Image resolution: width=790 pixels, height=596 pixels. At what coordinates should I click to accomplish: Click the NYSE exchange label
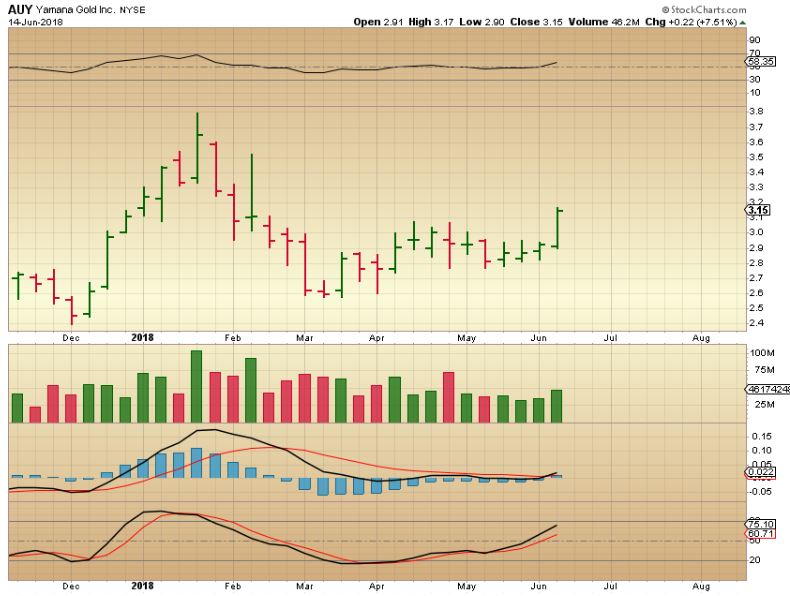(x=132, y=10)
